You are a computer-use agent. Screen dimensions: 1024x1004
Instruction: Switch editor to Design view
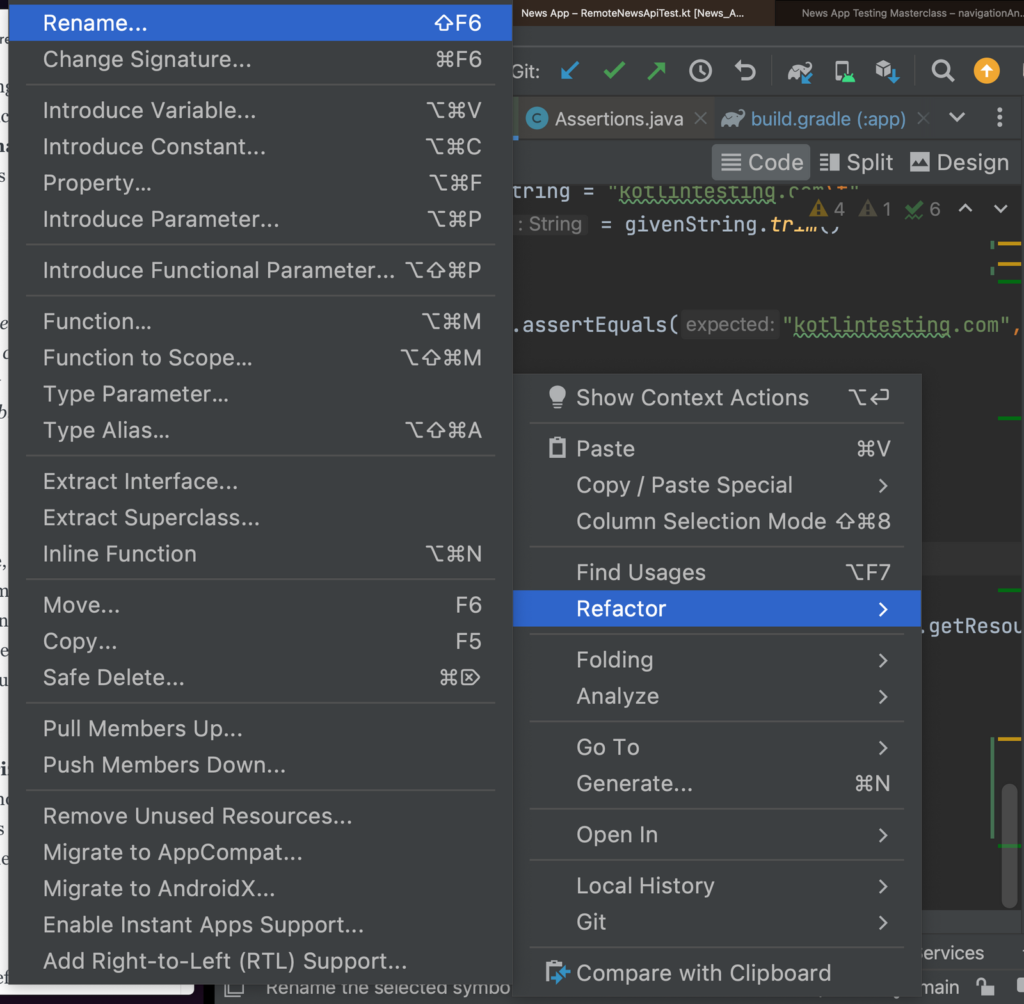click(x=959, y=162)
